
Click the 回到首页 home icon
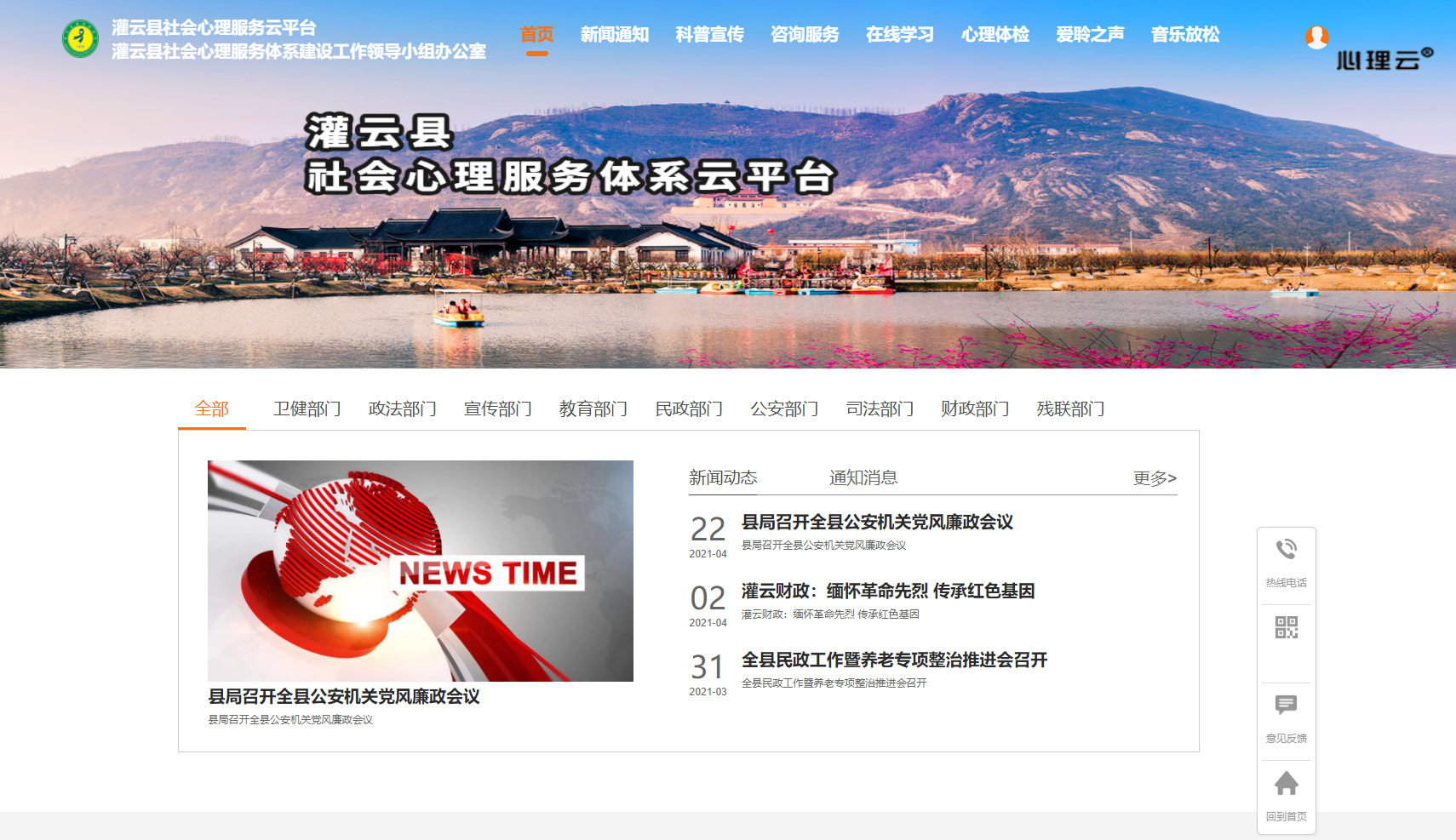coord(1286,781)
